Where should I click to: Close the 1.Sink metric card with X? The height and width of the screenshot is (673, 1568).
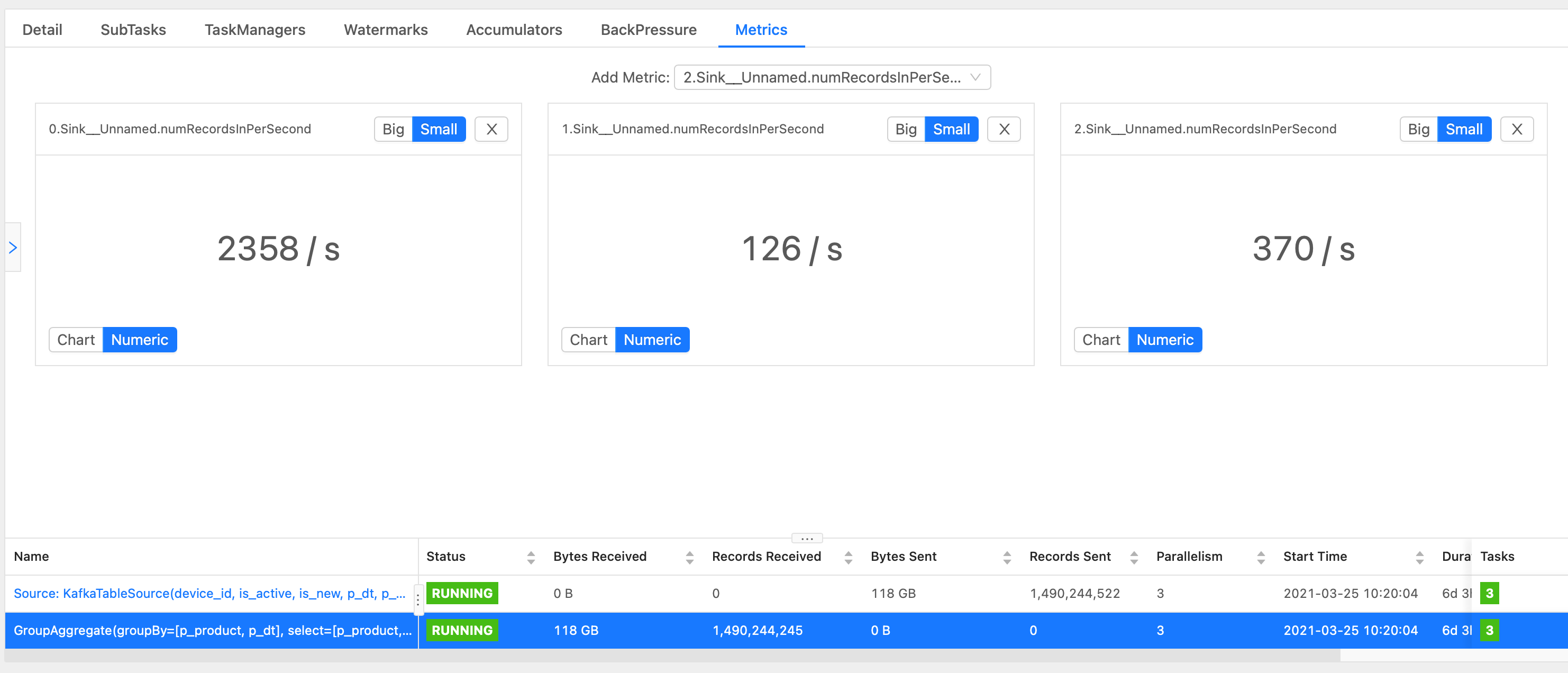coord(1004,129)
